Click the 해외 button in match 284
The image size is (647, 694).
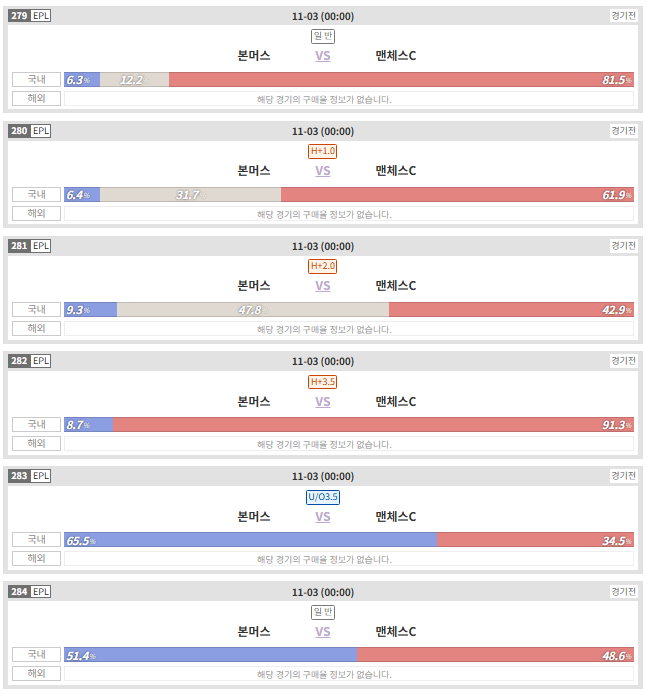tap(36, 673)
